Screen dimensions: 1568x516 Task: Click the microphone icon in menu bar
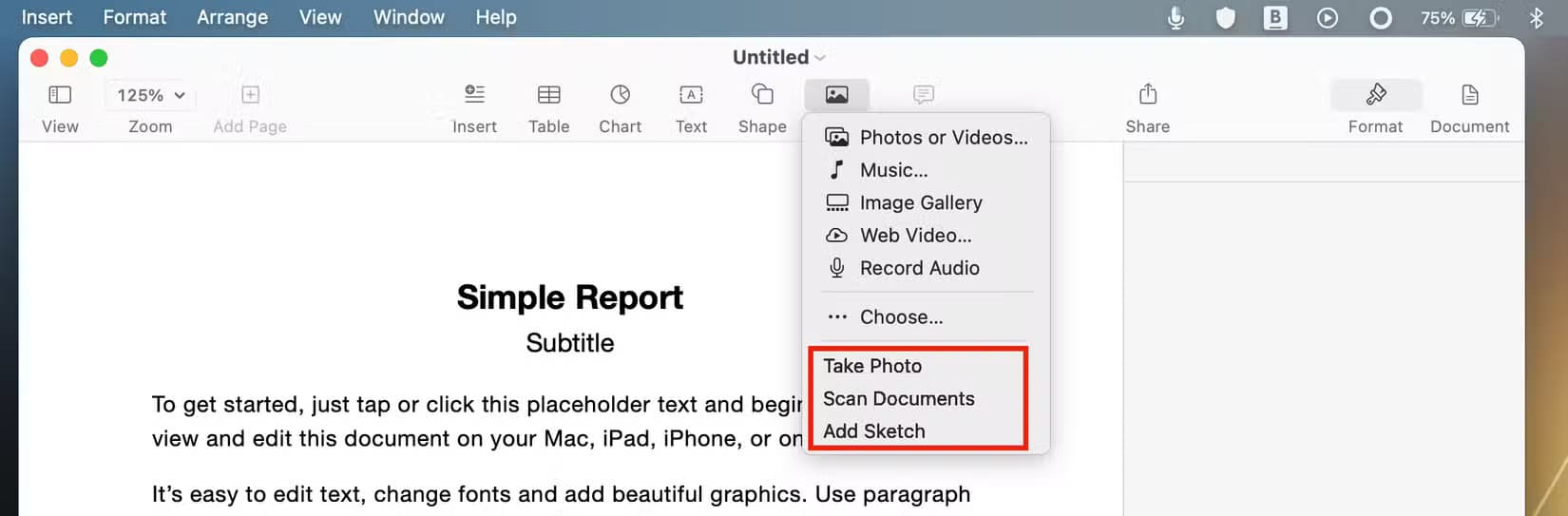tap(1176, 18)
